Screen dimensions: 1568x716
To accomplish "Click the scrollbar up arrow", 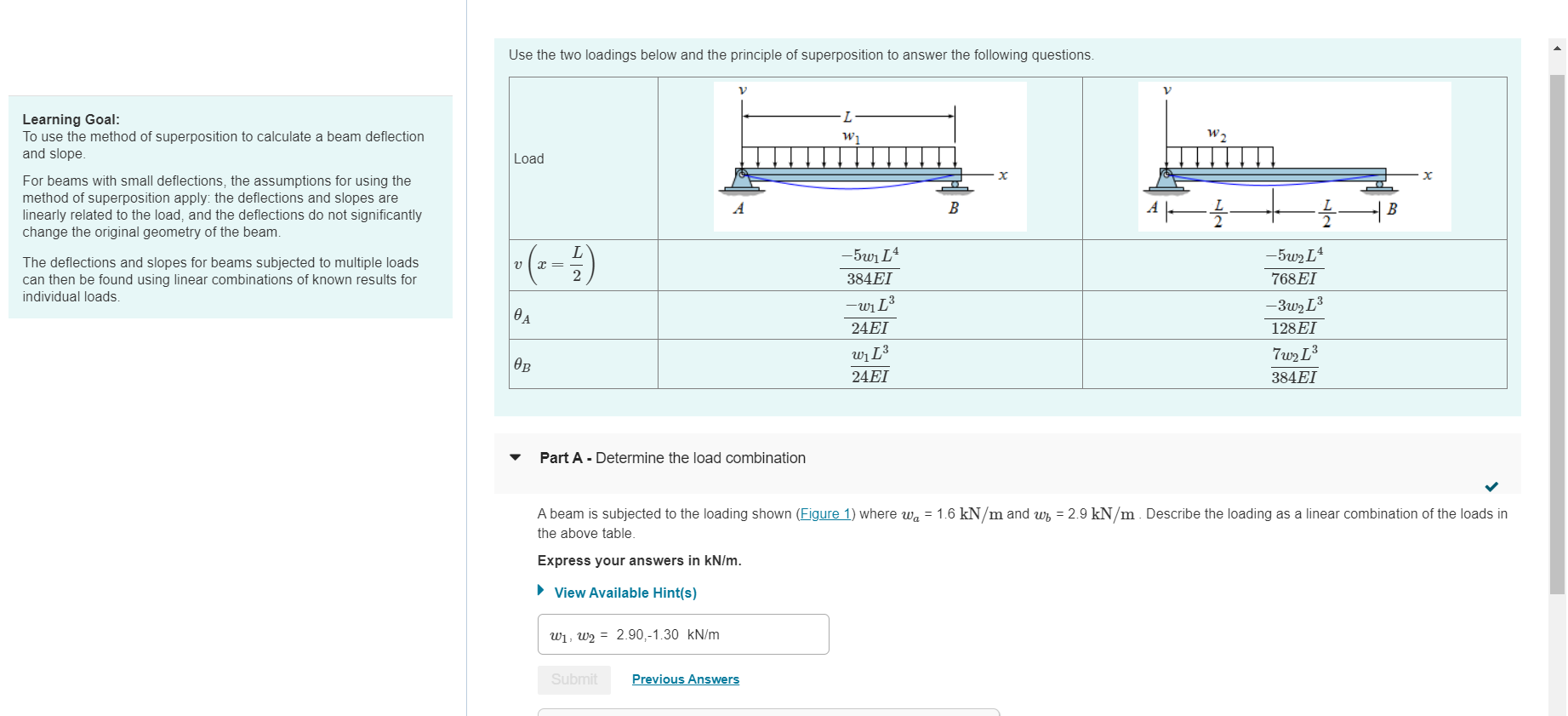I will pyautogui.click(x=1555, y=49).
